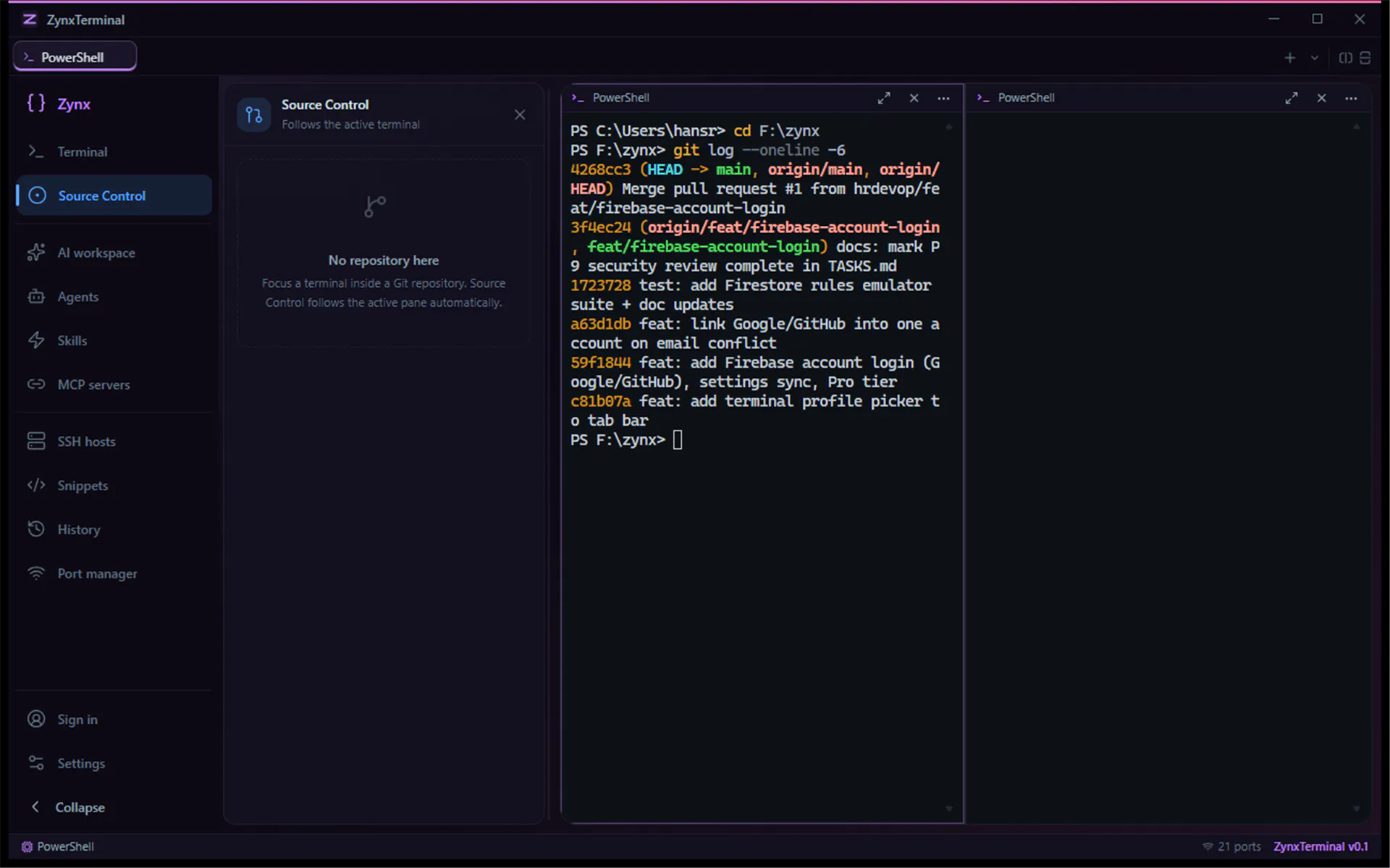Click the AI workspace sparkle icon
This screenshot has height=868, width=1390.
point(36,252)
